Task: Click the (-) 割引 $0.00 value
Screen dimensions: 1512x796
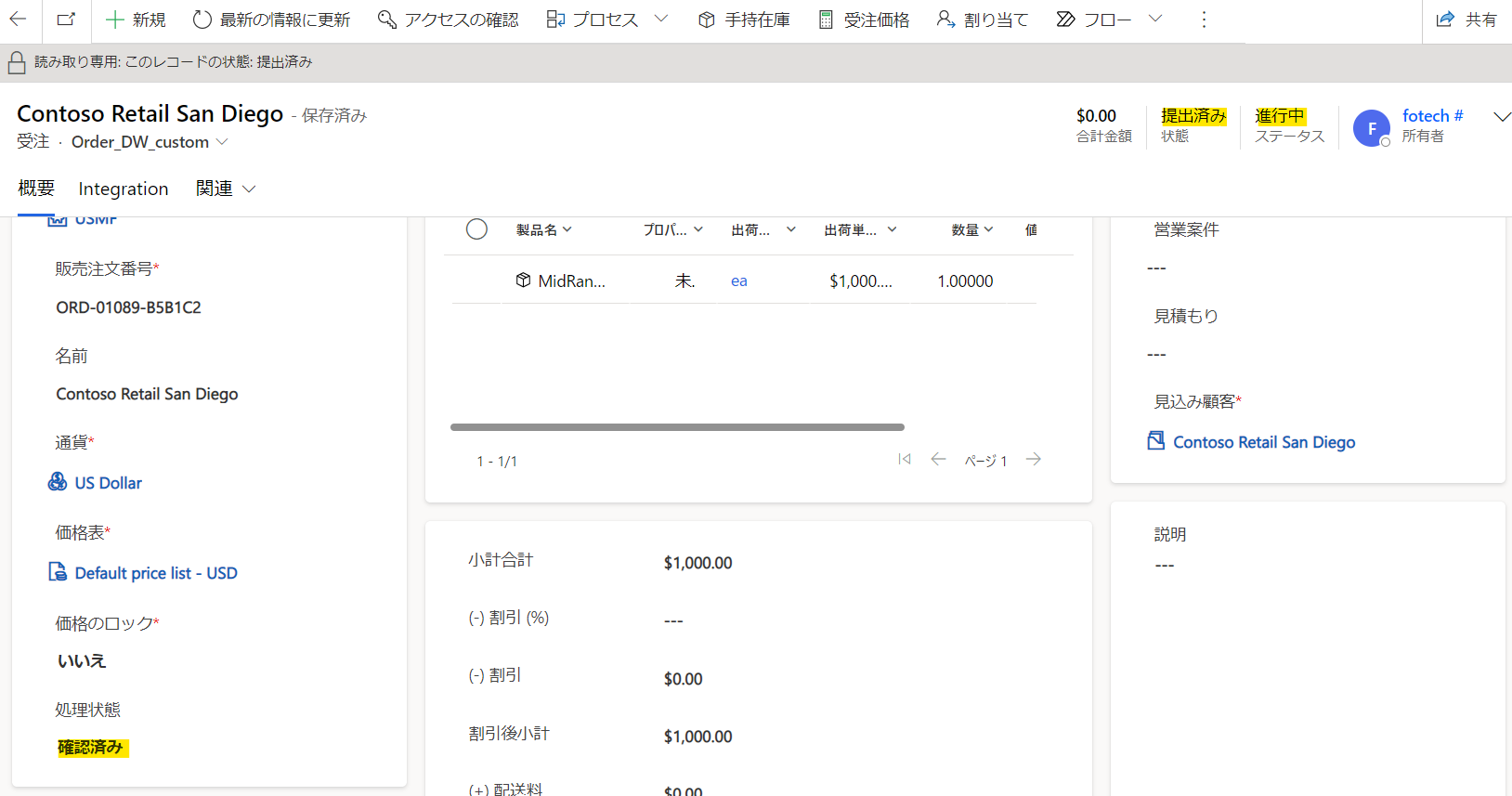Action: pyautogui.click(x=684, y=679)
